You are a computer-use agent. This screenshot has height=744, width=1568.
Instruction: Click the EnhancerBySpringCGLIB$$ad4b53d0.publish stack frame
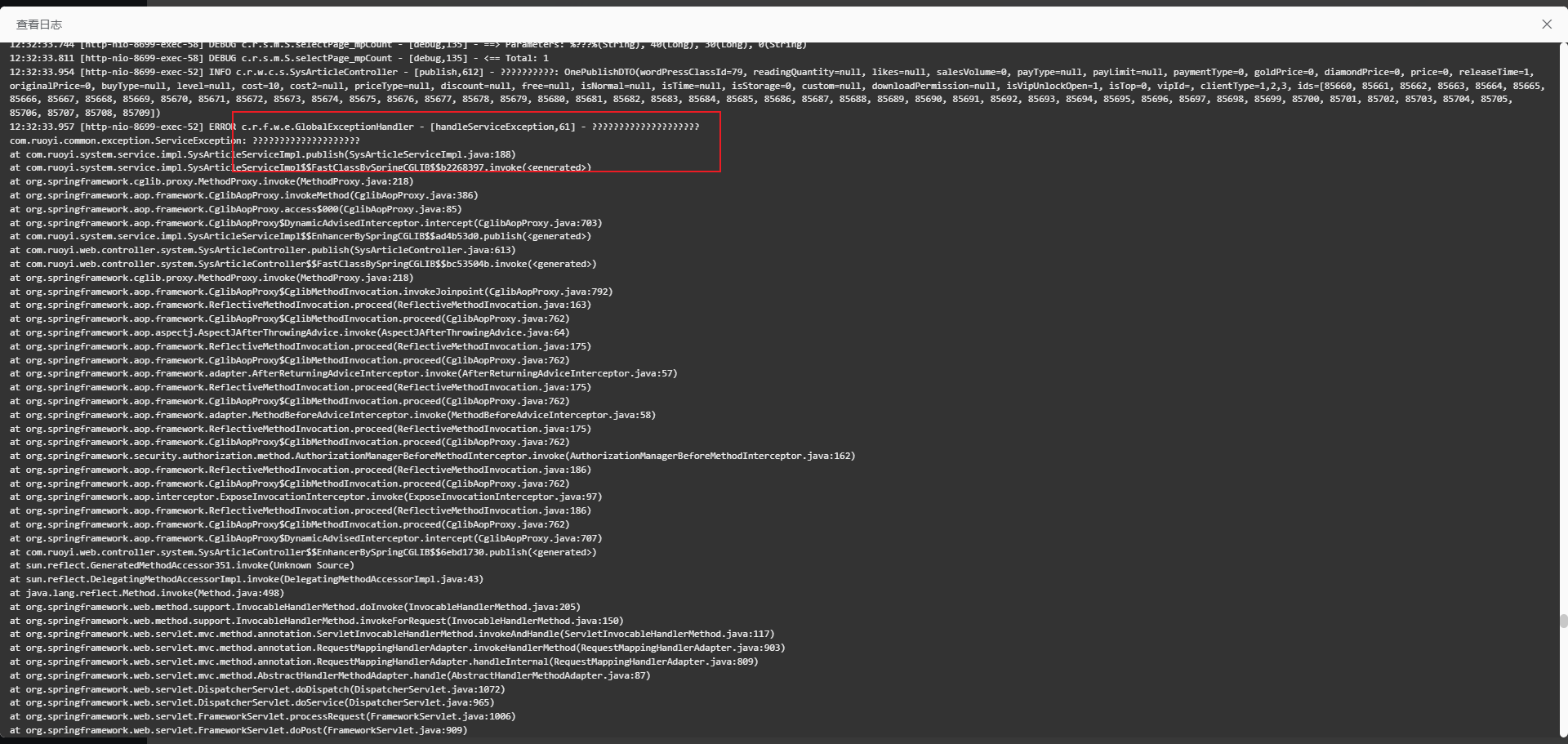pos(301,237)
